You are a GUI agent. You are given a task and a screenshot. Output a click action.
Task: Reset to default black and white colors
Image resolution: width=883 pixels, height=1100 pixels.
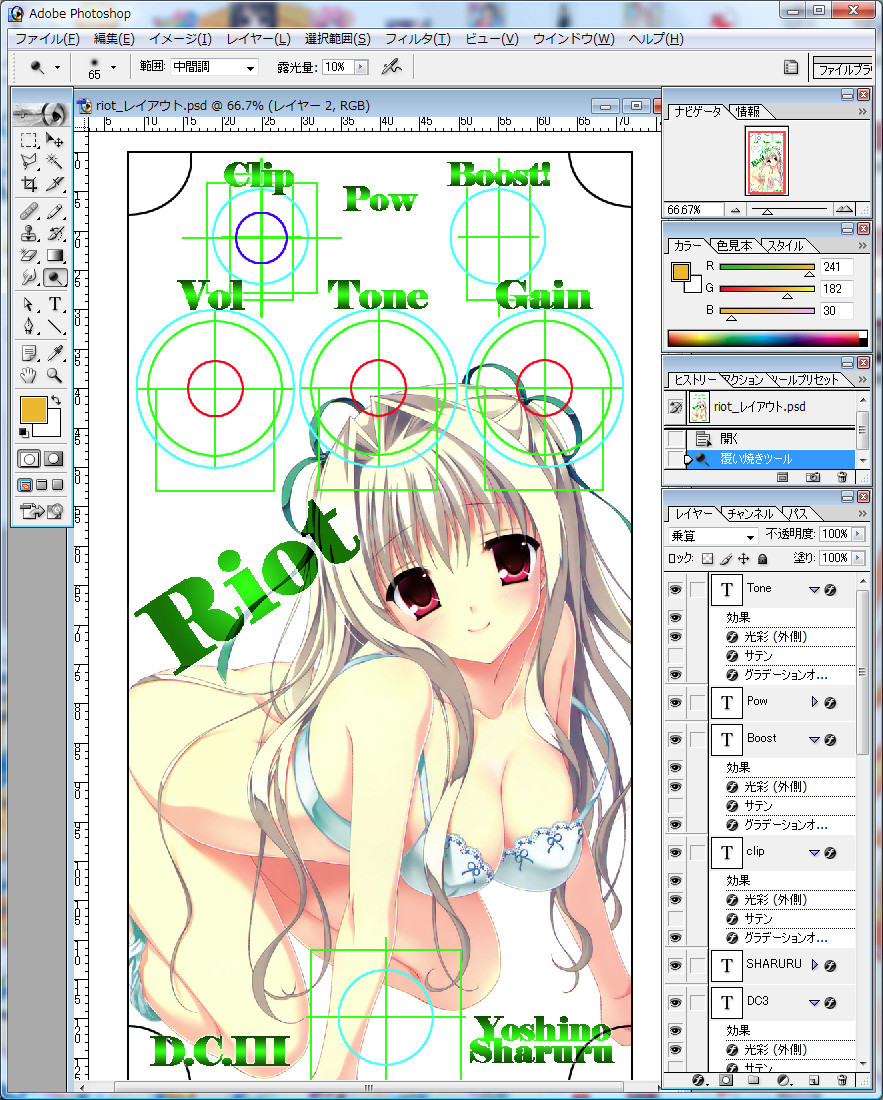(23, 433)
